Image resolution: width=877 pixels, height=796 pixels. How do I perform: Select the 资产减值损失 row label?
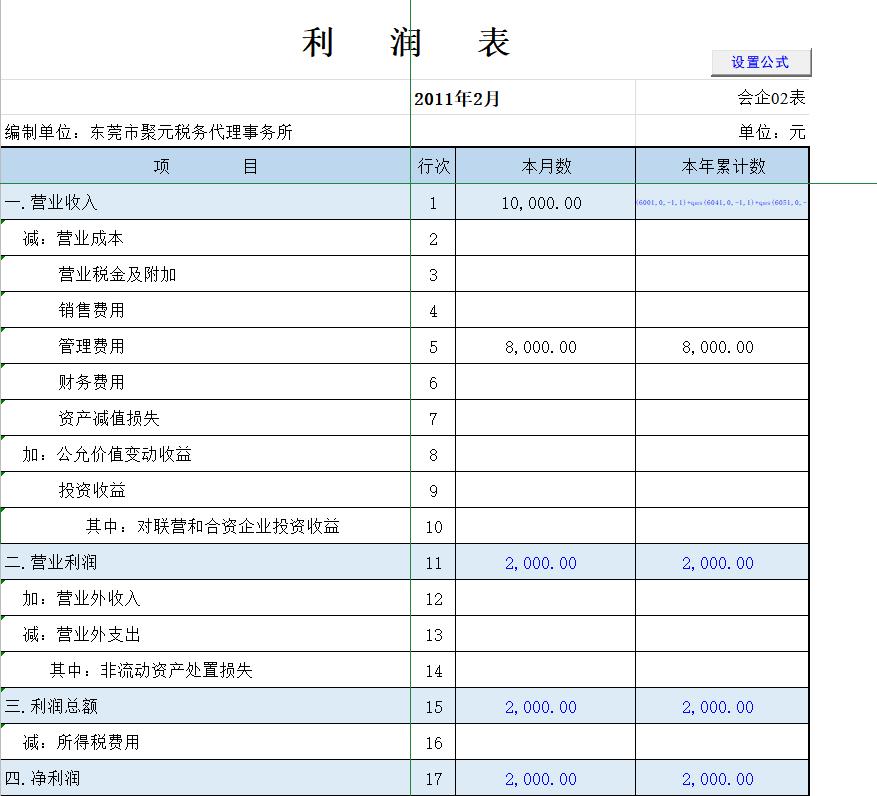tap(200, 418)
